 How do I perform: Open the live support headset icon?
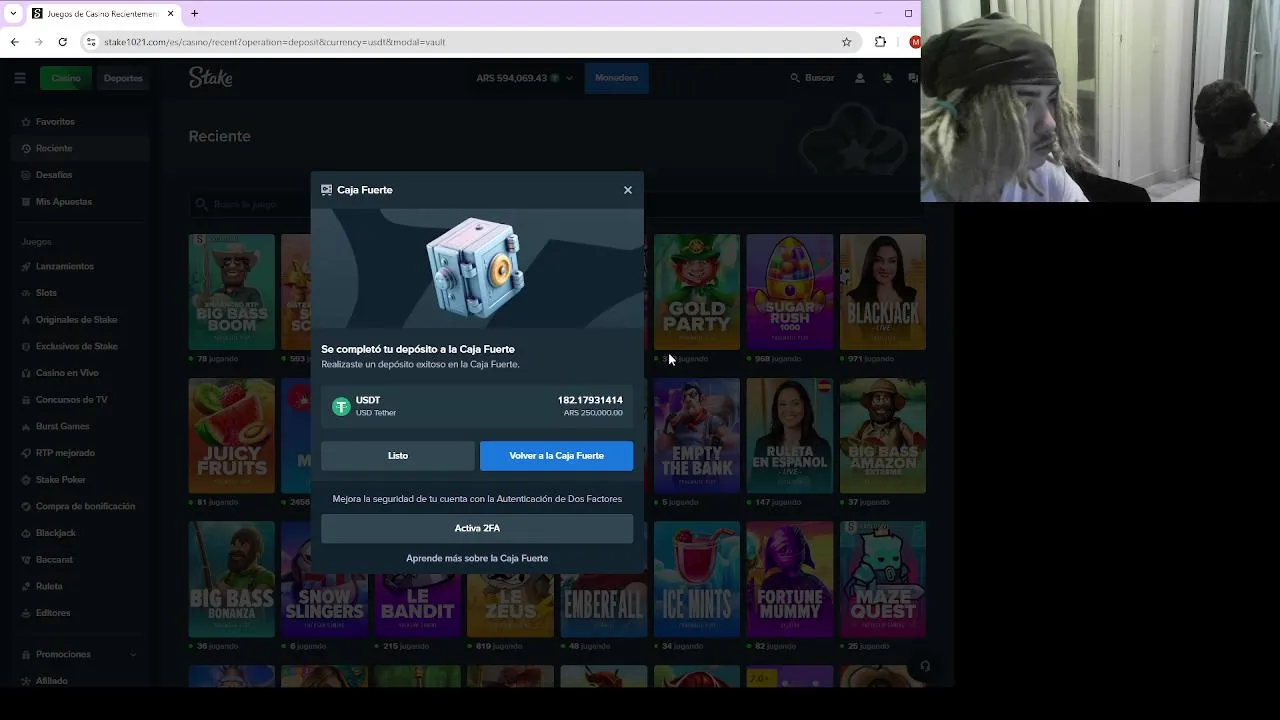pos(925,666)
